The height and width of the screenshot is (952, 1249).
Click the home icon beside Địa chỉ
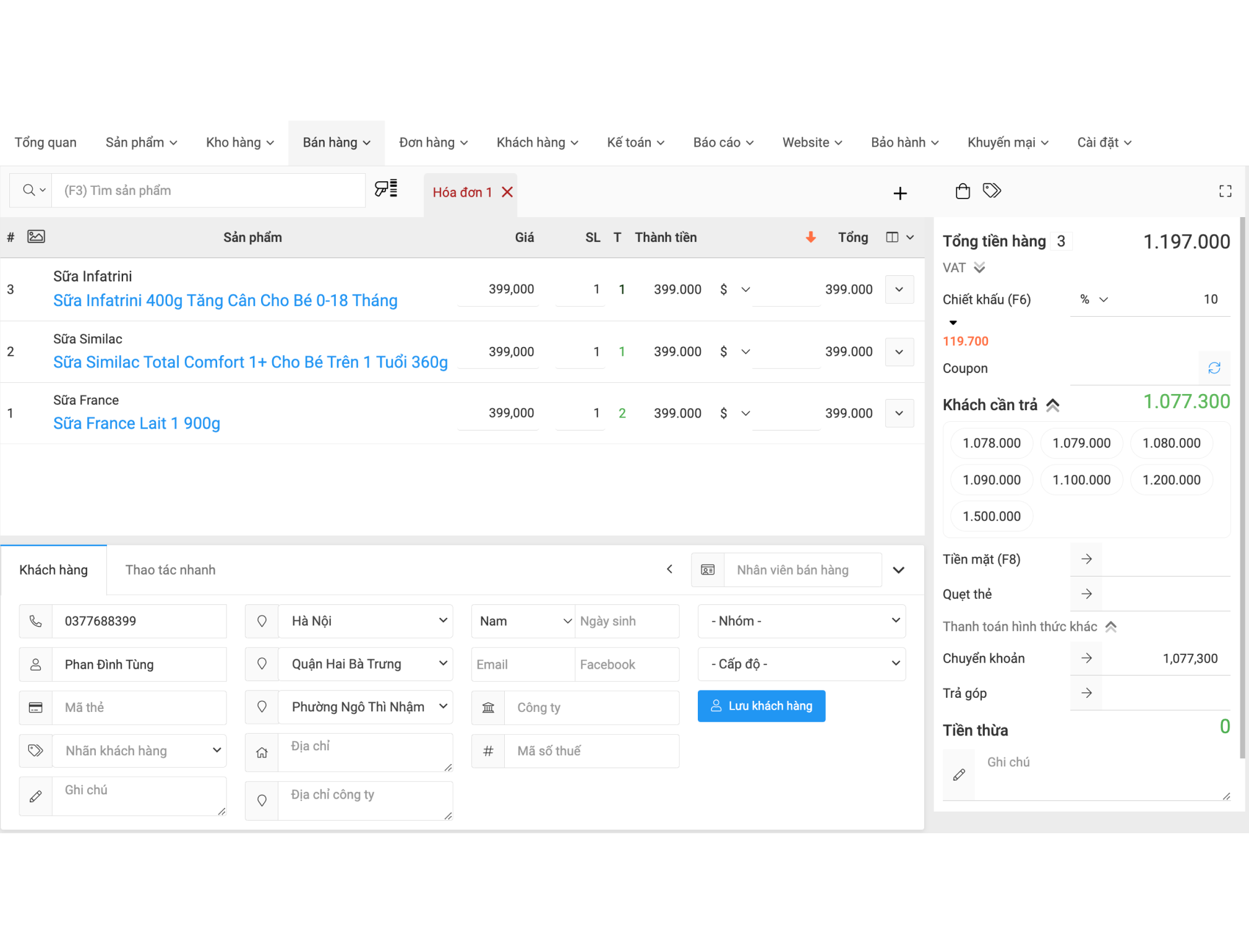262,753
